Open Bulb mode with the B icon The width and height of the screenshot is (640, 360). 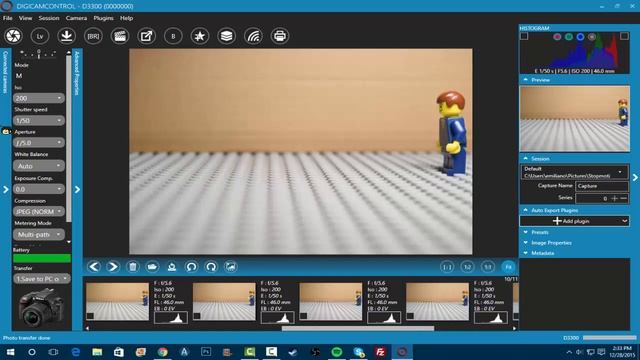[x=173, y=36]
